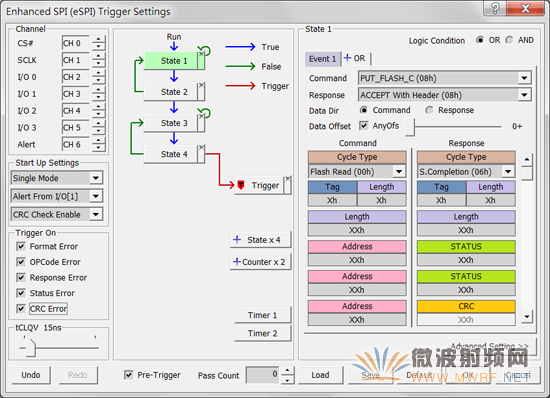
Task: Remove State 2 using its X icon
Action: pyautogui.click(x=201, y=85)
